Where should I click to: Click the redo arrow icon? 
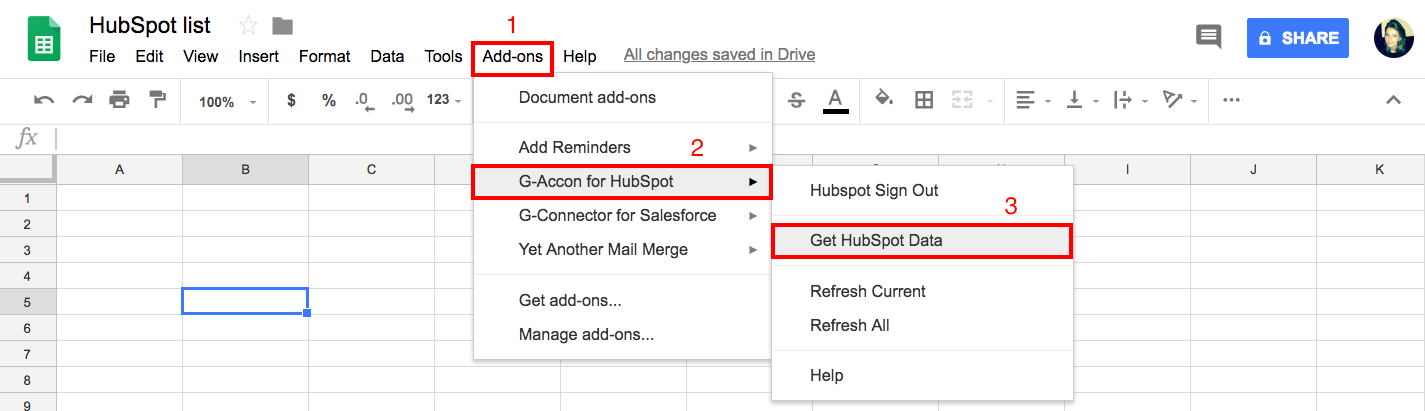click(82, 100)
